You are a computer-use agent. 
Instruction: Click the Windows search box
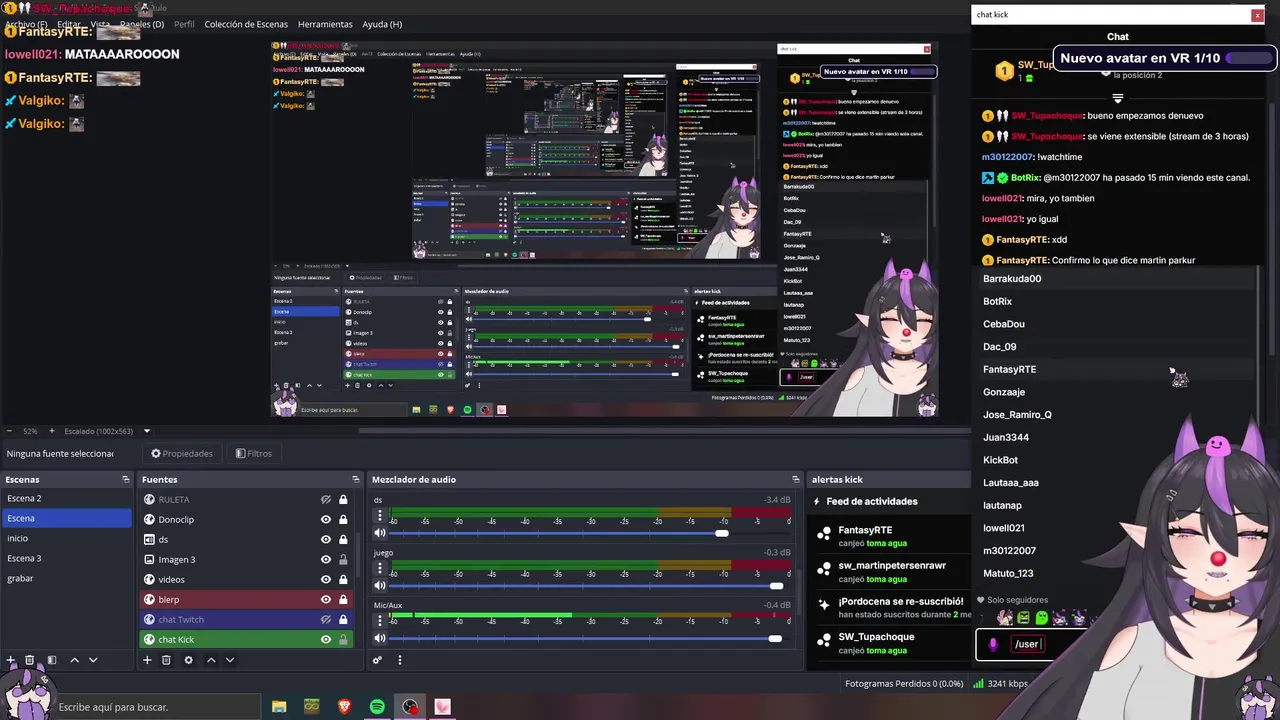pyautogui.click(x=155, y=707)
